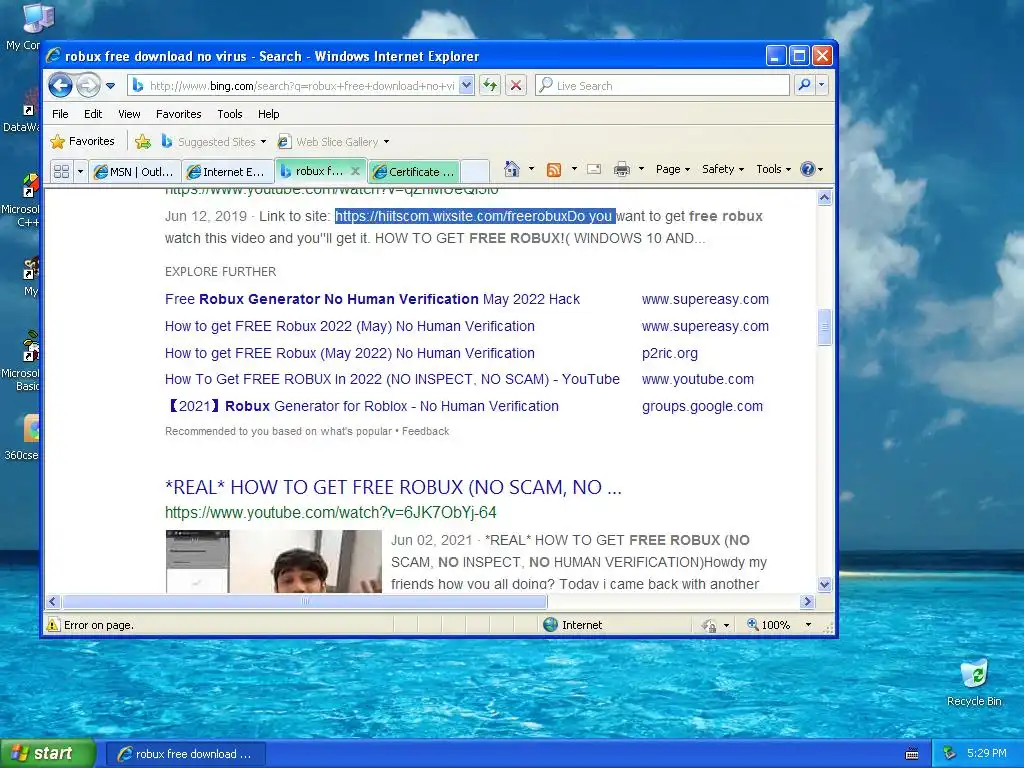Open the Edit menu
This screenshot has width=1024, height=768.
[93, 114]
